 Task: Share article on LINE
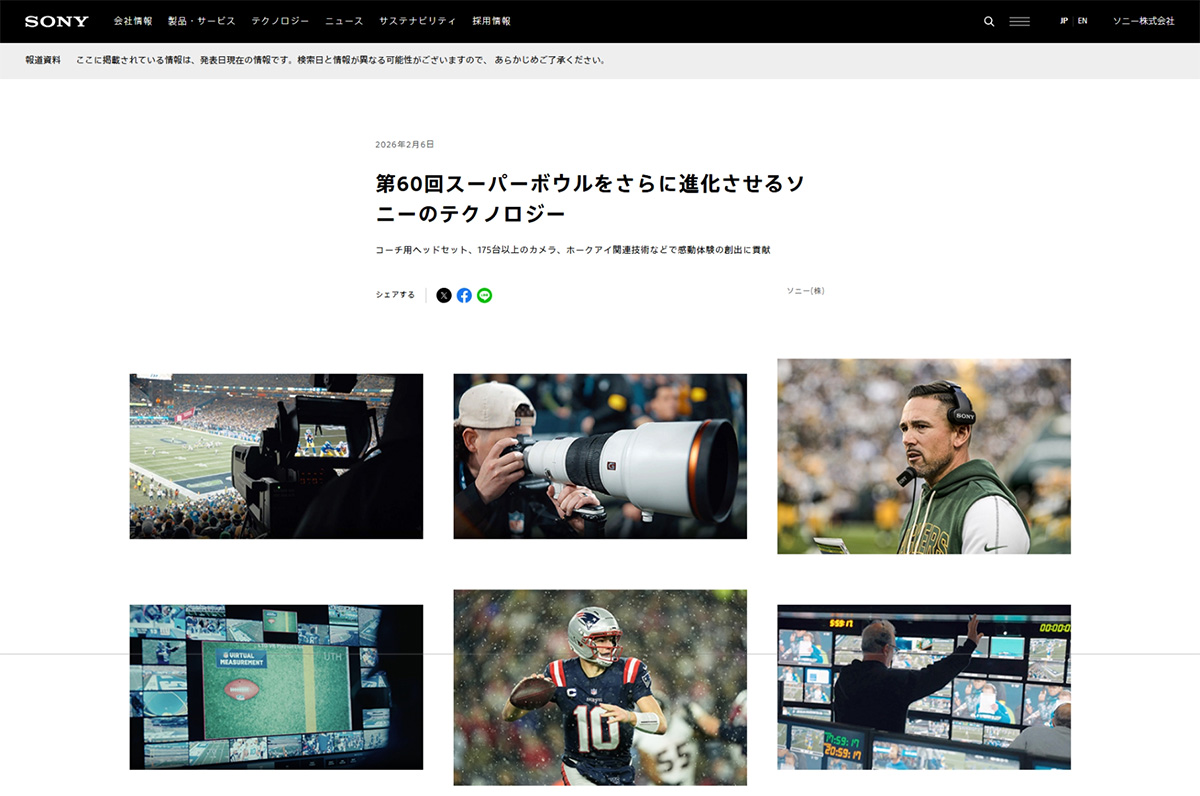(x=484, y=295)
